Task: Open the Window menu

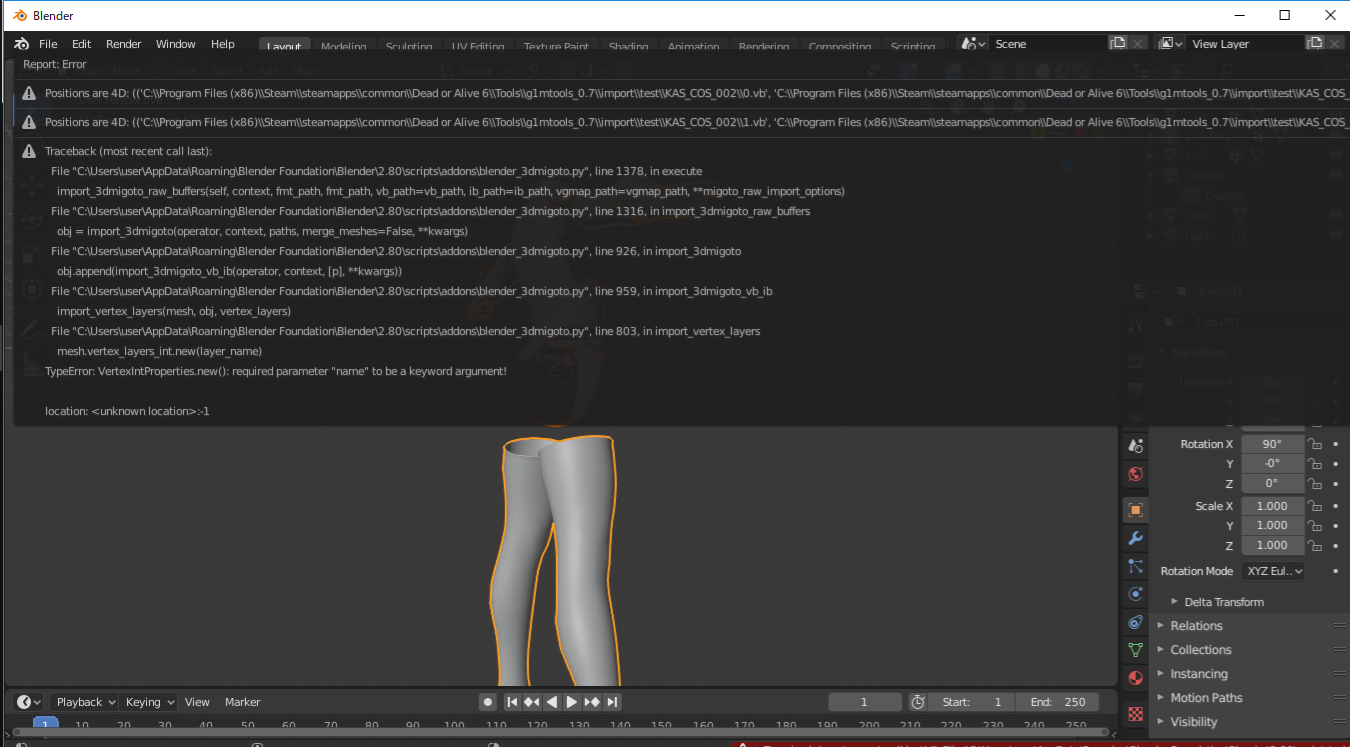Action: point(176,44)
